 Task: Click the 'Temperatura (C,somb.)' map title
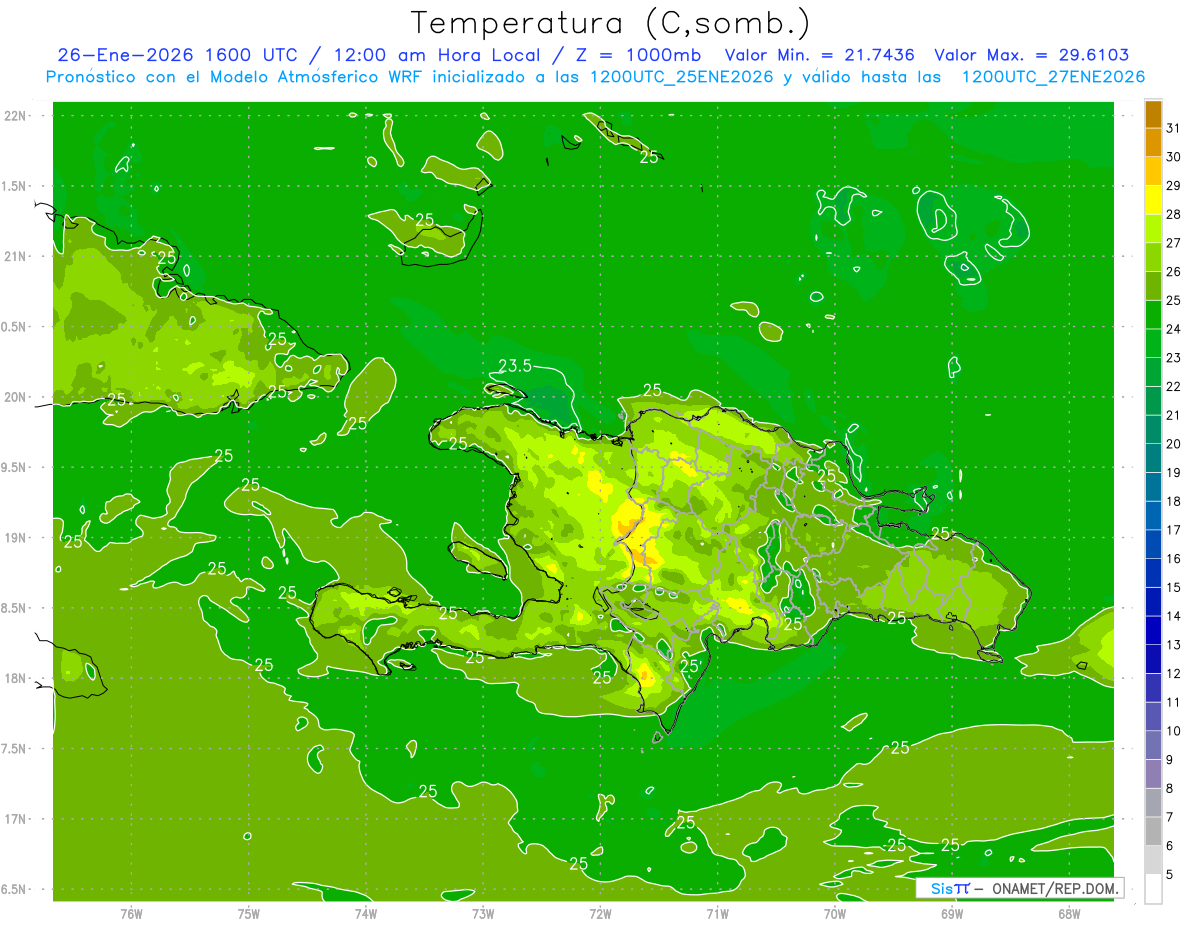point(611,23)
